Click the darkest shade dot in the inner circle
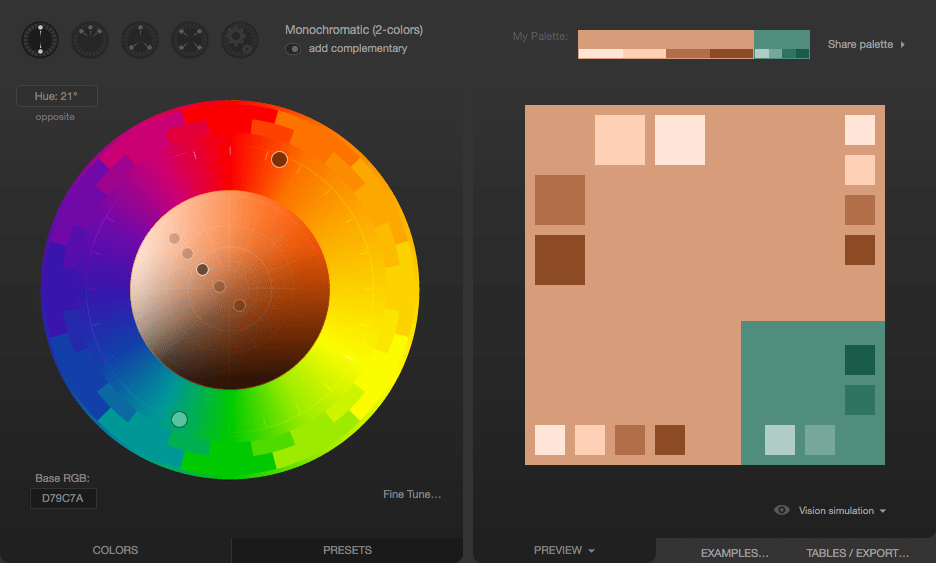The height and width of the screenshot is (563, 936). (x=202, y=269)
